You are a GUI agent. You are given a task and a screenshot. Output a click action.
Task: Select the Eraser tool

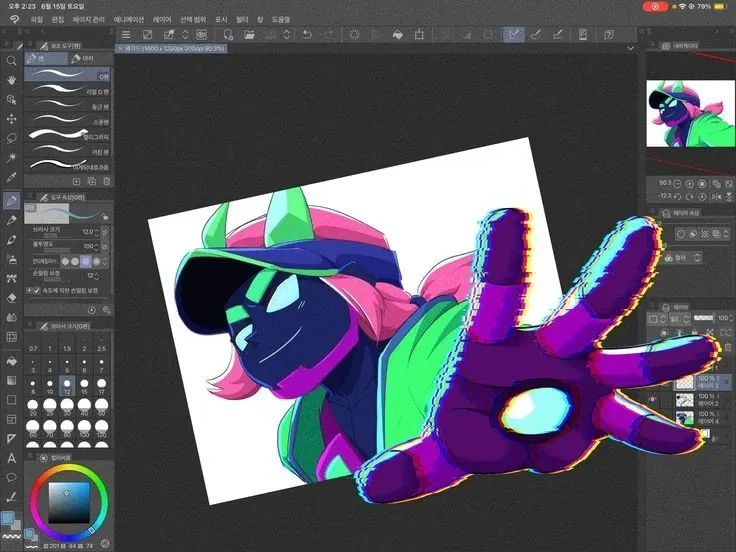(x=11, y=298)
